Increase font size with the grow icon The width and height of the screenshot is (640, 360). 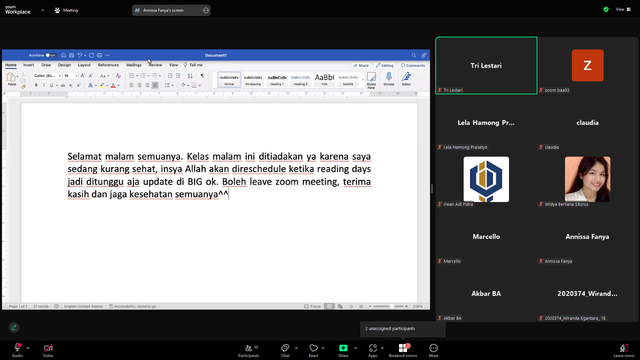(83, 76)
